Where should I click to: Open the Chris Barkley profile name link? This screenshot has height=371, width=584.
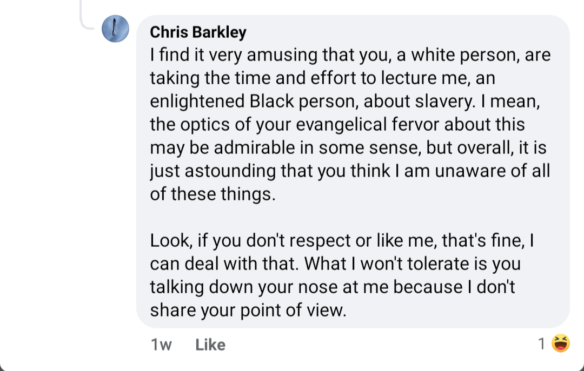(x=198, y=32)
